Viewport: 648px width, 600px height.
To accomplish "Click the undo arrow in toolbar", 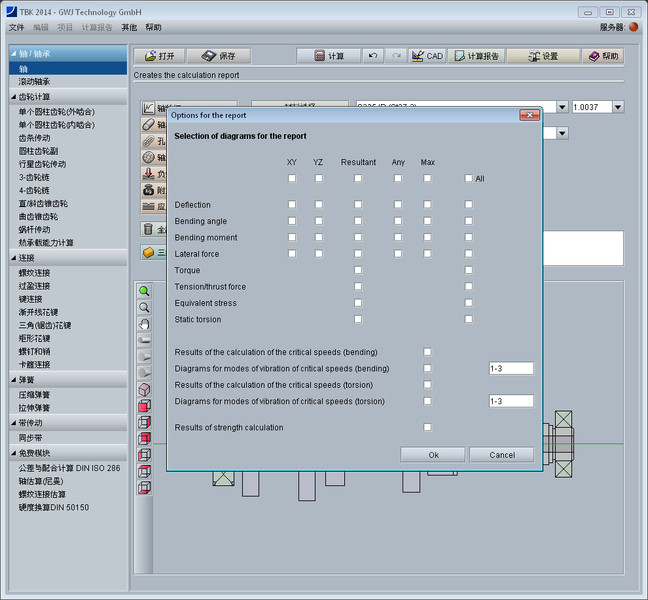I will point(373,56).
